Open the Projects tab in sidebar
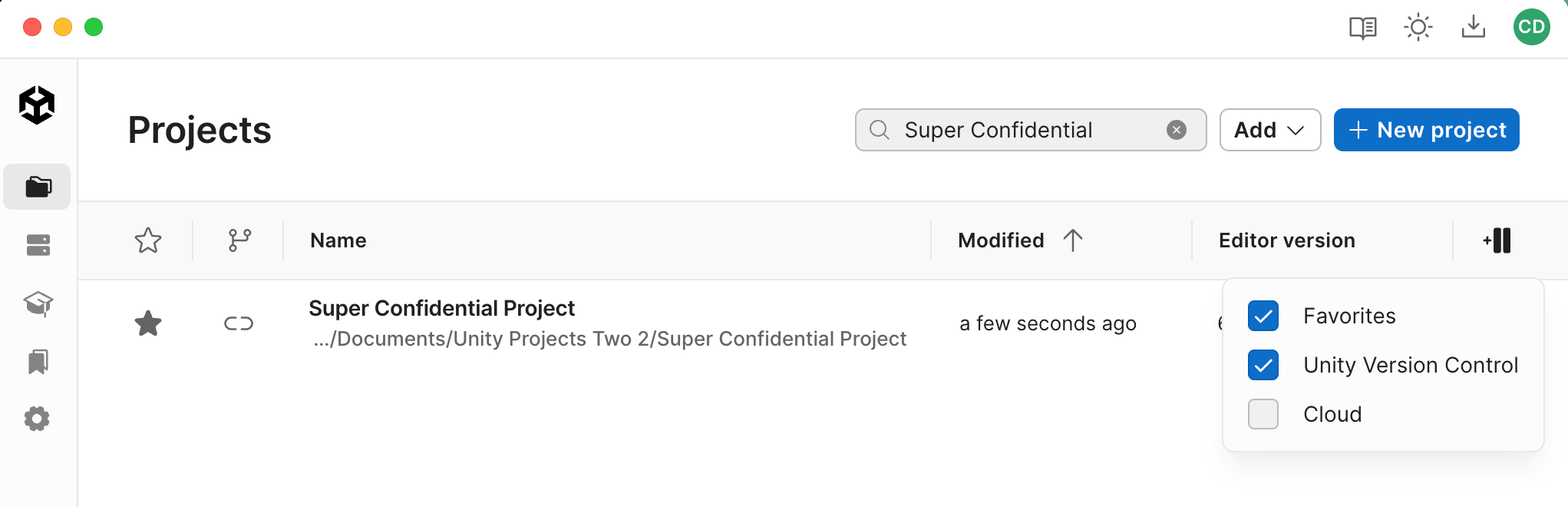 pos(38,187)
